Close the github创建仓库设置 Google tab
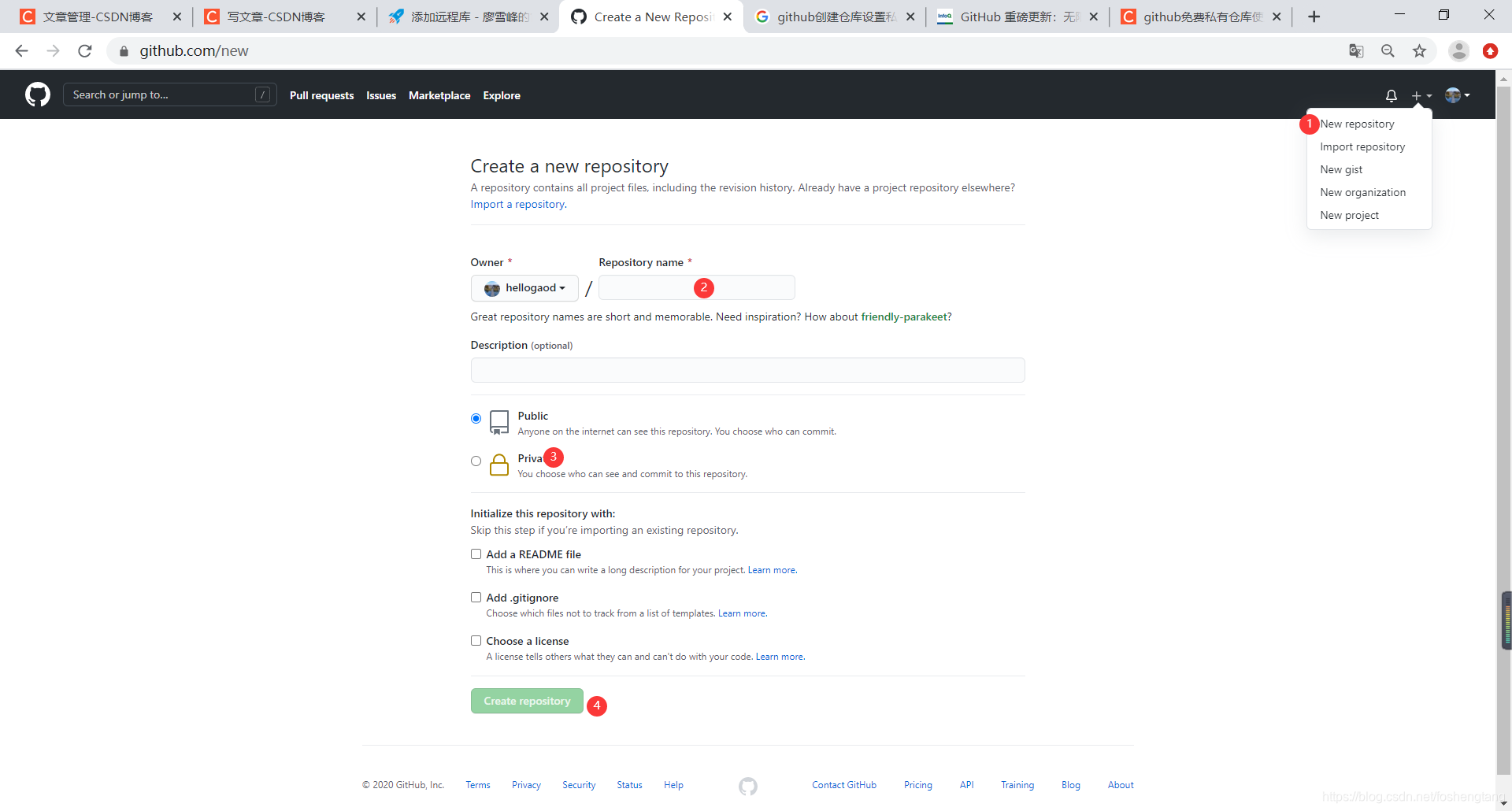Viewport: 1512px width, 811px height. point(910,17)
